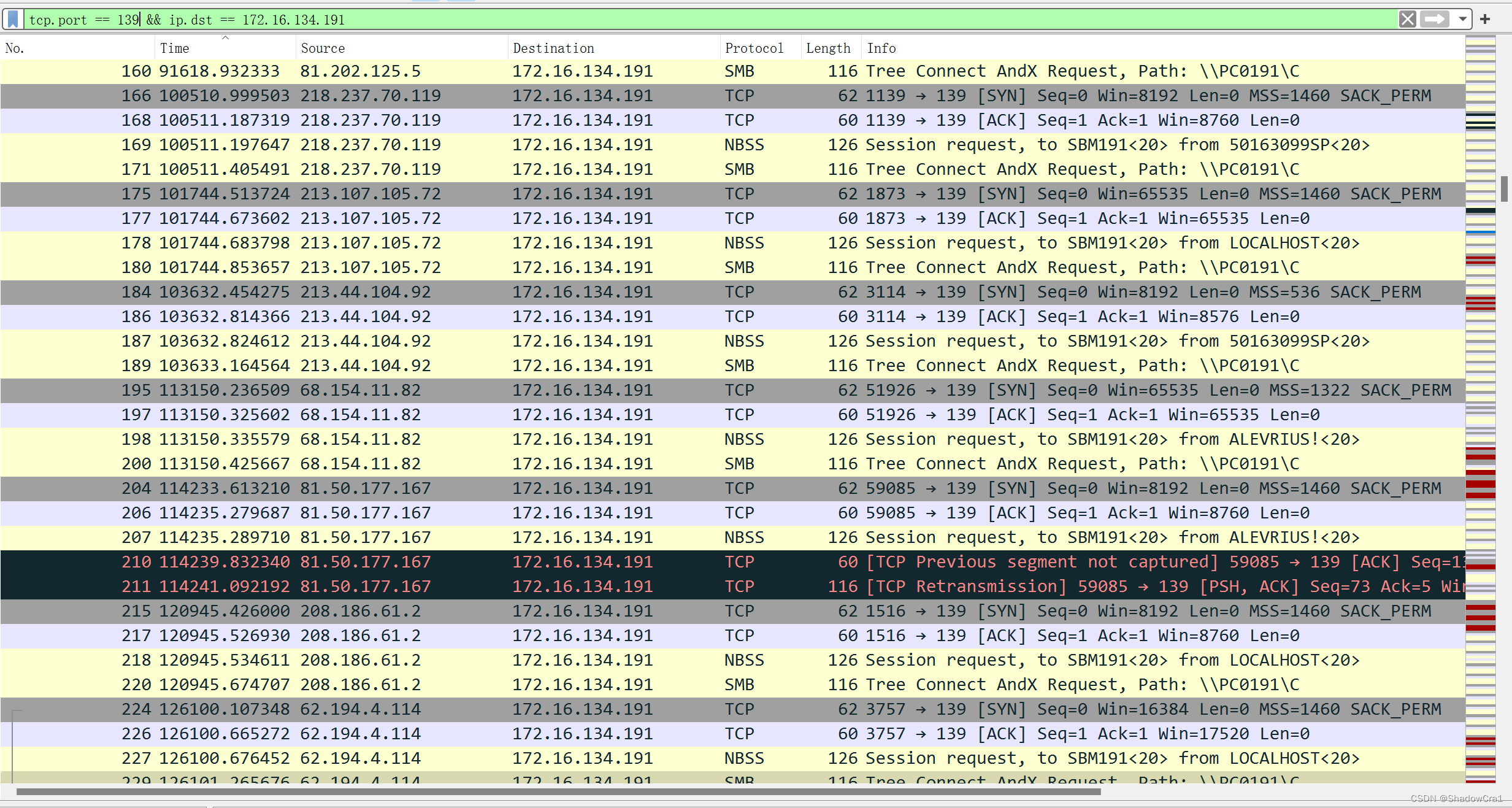Screen dimensions: 1512x808
Task: Clear the display filter with X button
Action: [x=1407, y=19]
